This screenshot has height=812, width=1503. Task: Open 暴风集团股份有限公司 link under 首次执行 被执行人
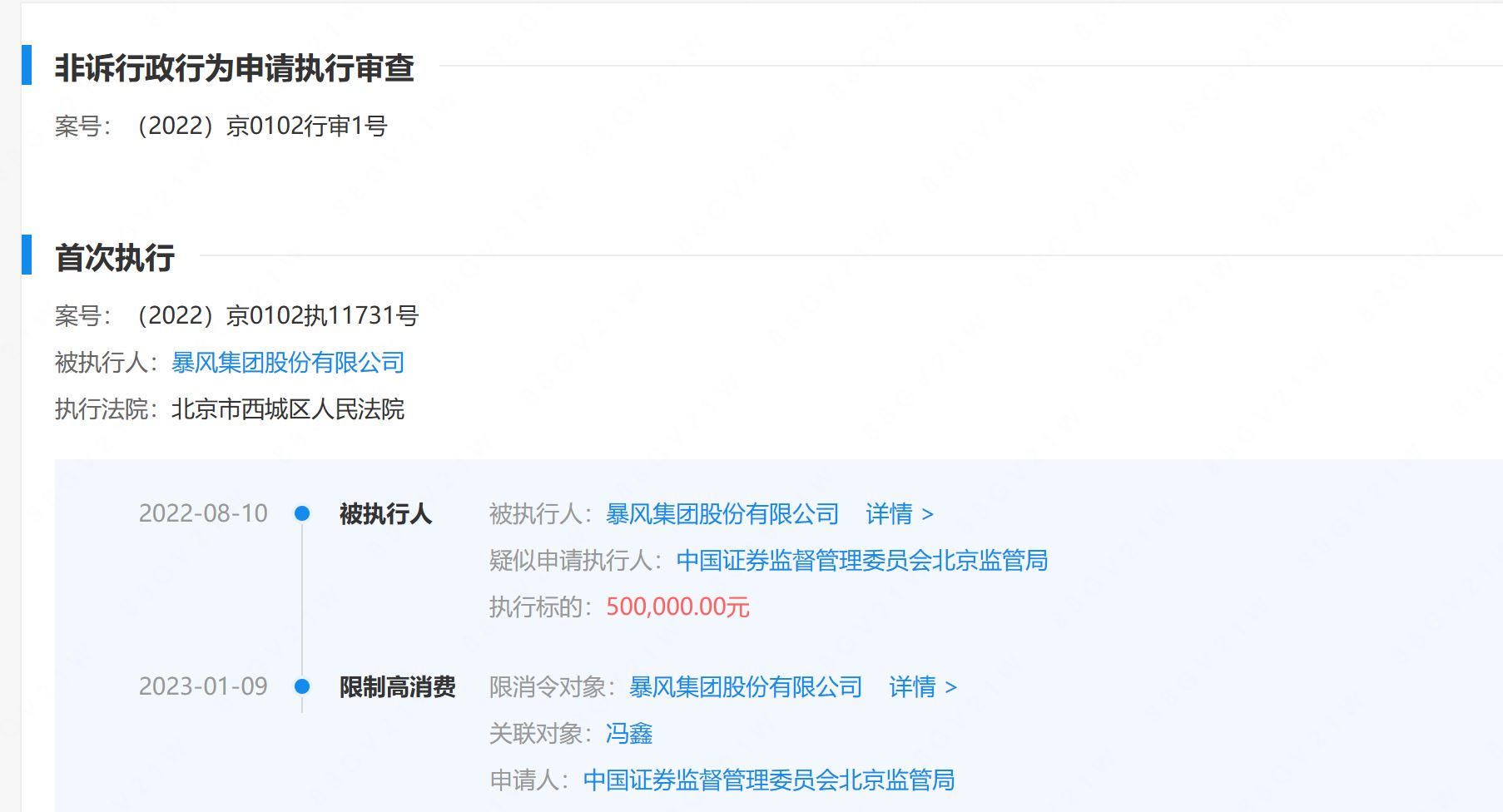pos(288,363)
